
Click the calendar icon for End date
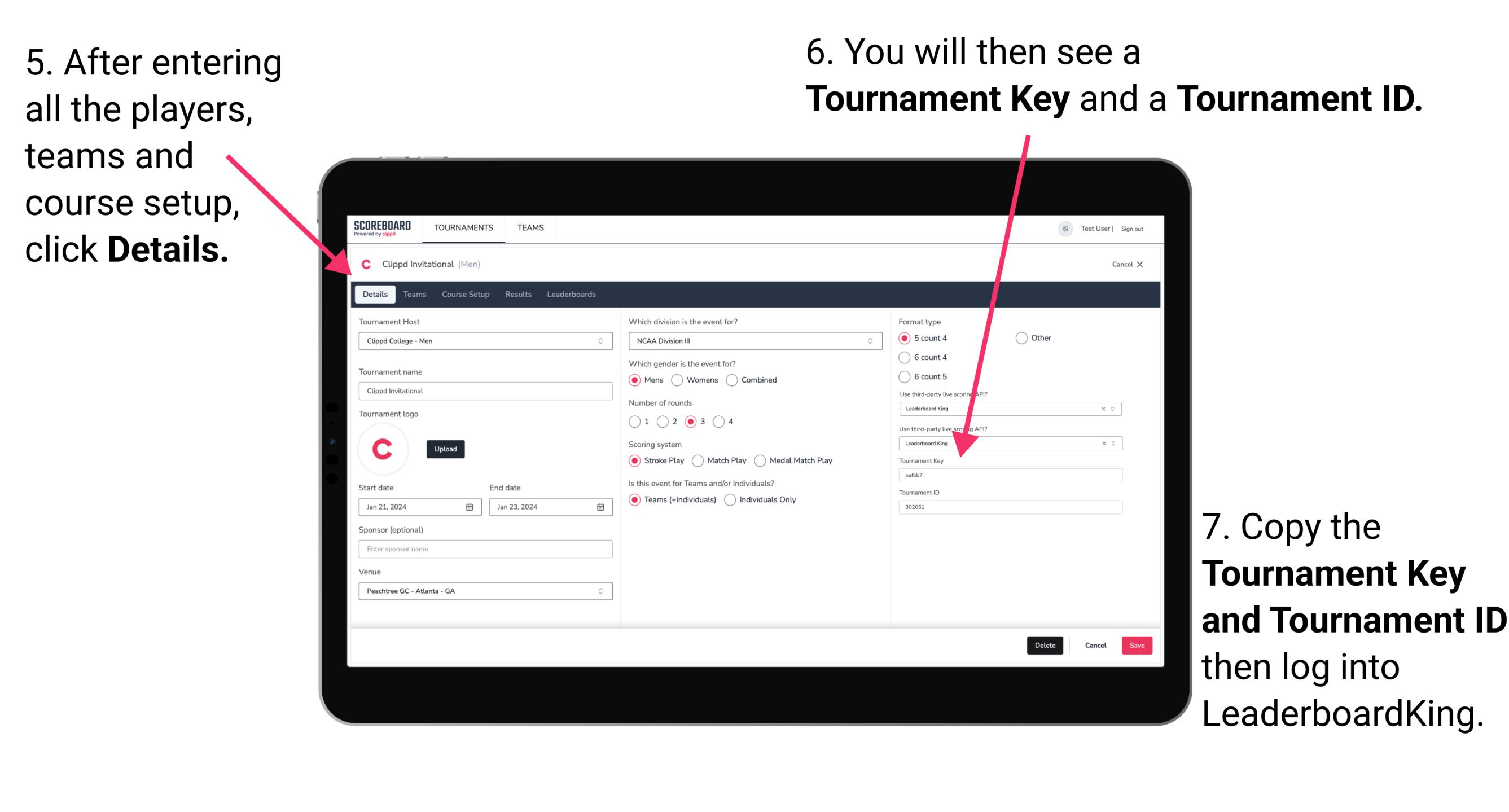[600, 507]
